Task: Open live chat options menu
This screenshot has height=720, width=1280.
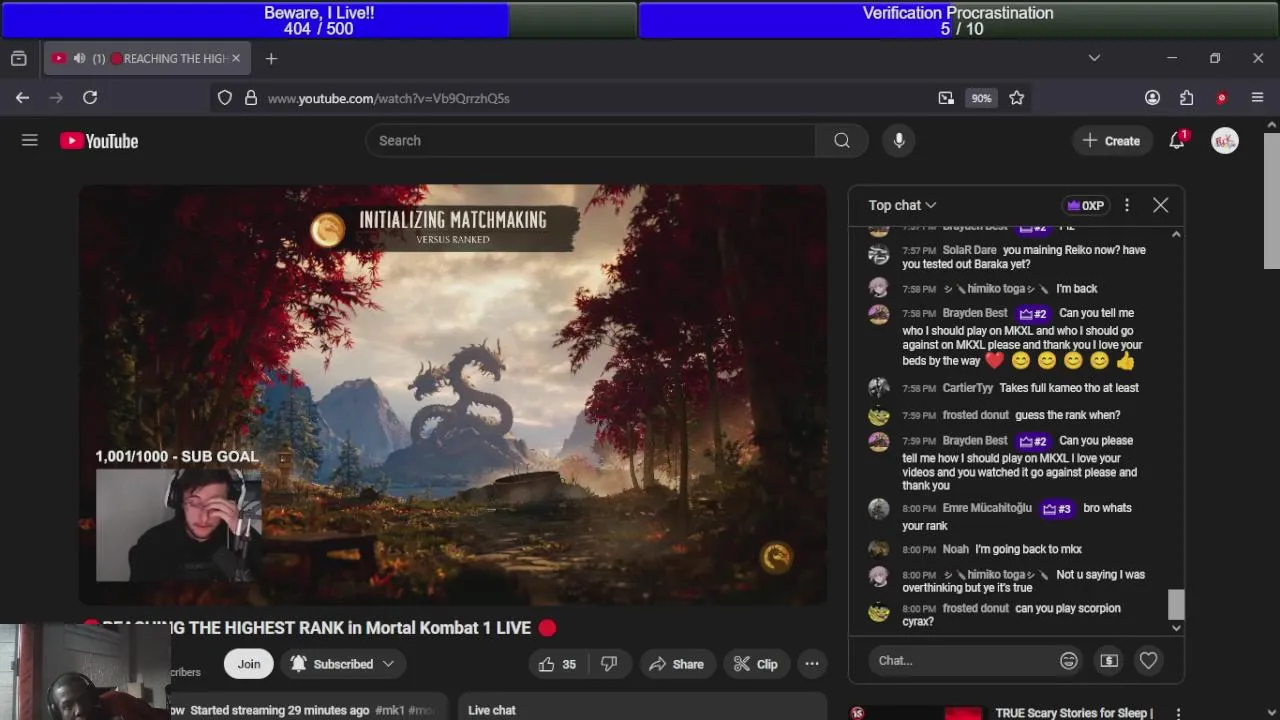Action: (x=1127, y=205)
